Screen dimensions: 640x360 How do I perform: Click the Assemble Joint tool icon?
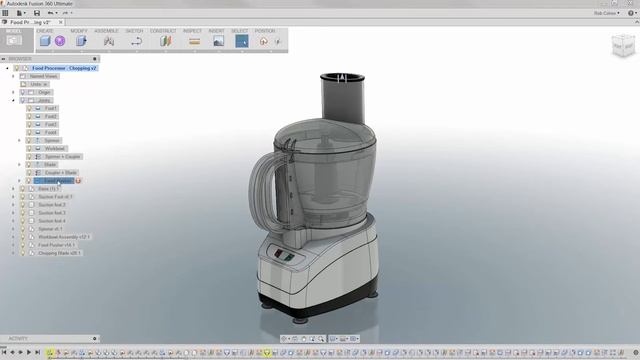point(109,41)
